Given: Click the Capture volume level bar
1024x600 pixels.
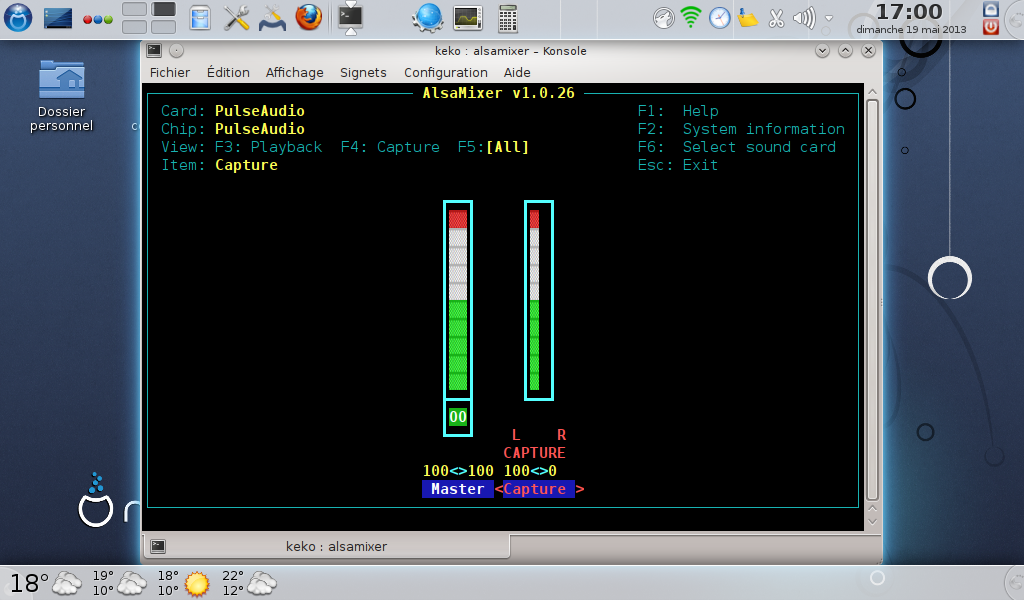Looking at the screenshot, I should (539, 300).
